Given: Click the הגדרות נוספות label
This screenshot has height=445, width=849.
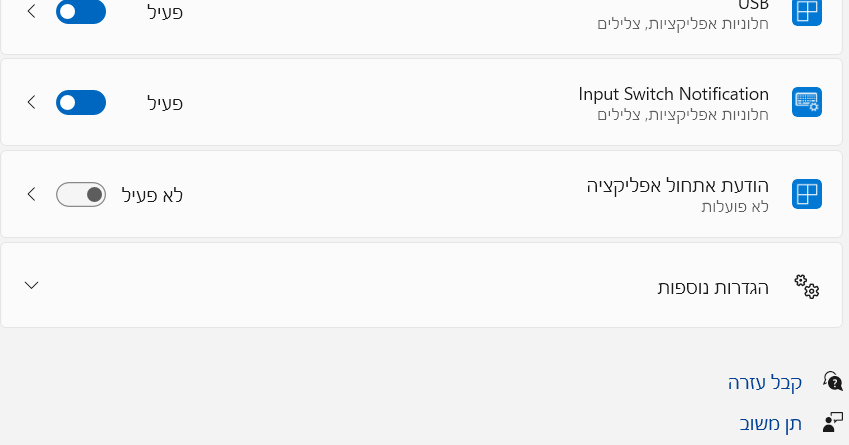Looking at the screenshot, I should point(713,287).
